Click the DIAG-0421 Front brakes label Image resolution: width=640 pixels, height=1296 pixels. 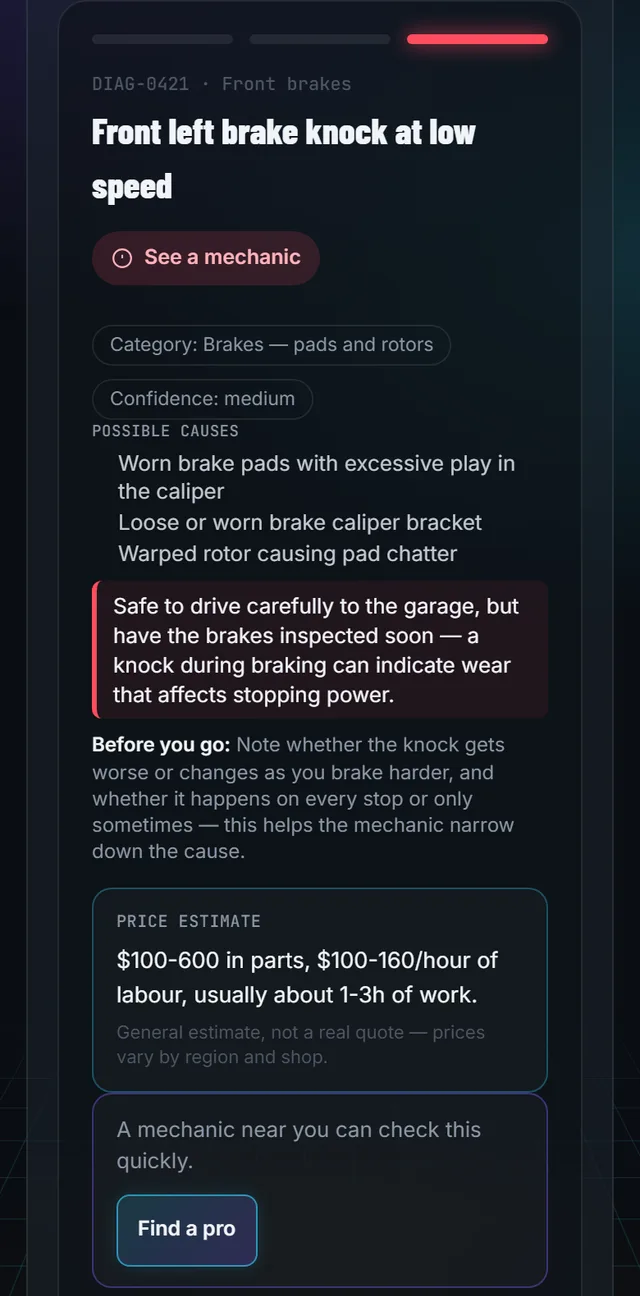point(222,84)
